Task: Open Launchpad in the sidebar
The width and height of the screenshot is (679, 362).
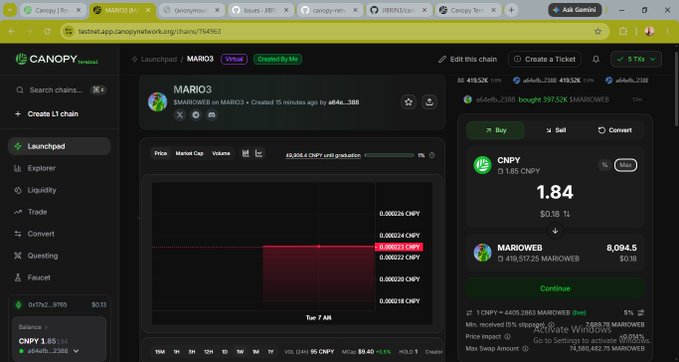Action: click(x=59, y=146)
